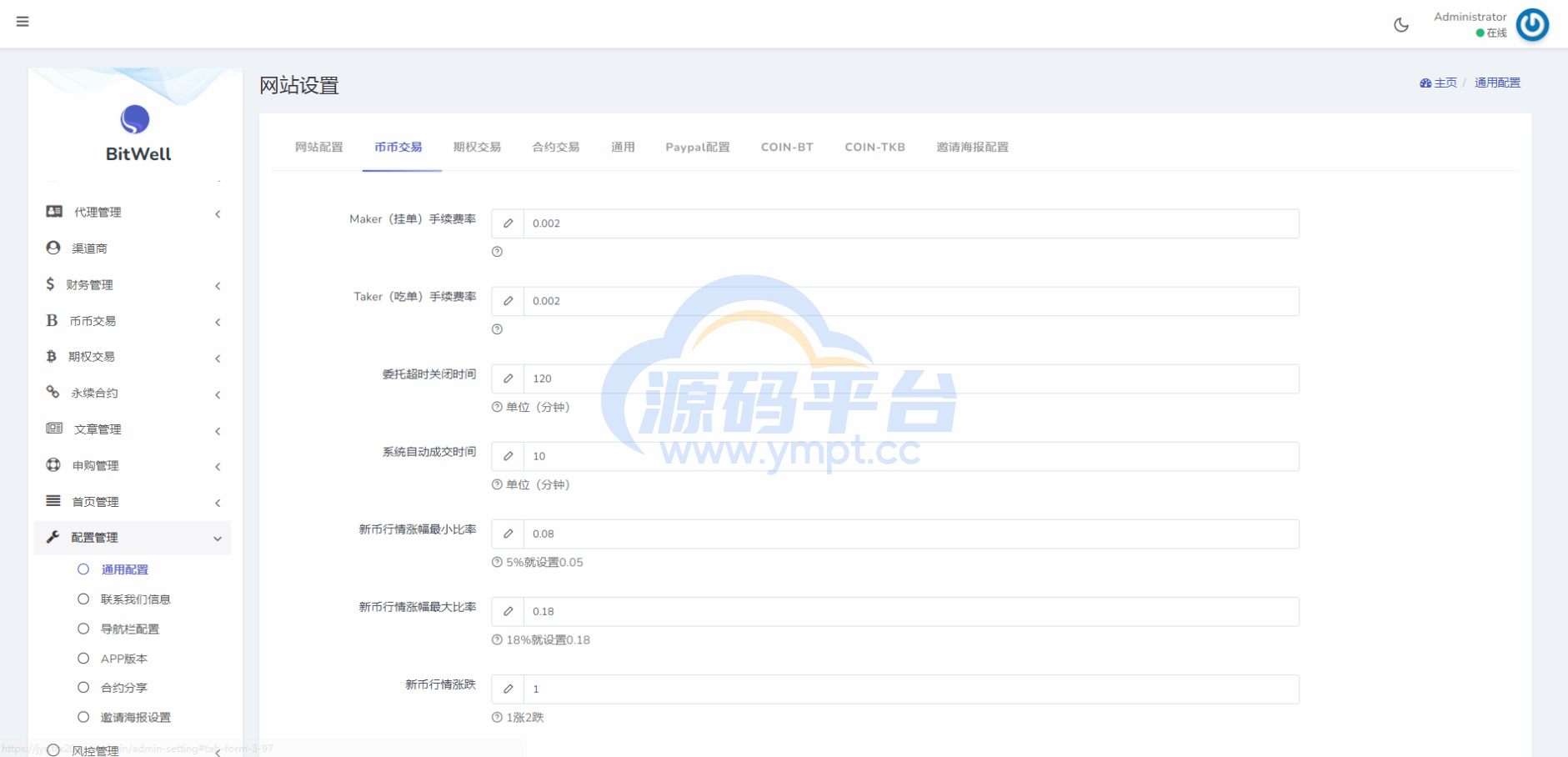Image resolution: width=1568 pixels, height=757 pixels.
Task: Open 导航栏配置 in the sidebar
Action: [x=130, y=629]
